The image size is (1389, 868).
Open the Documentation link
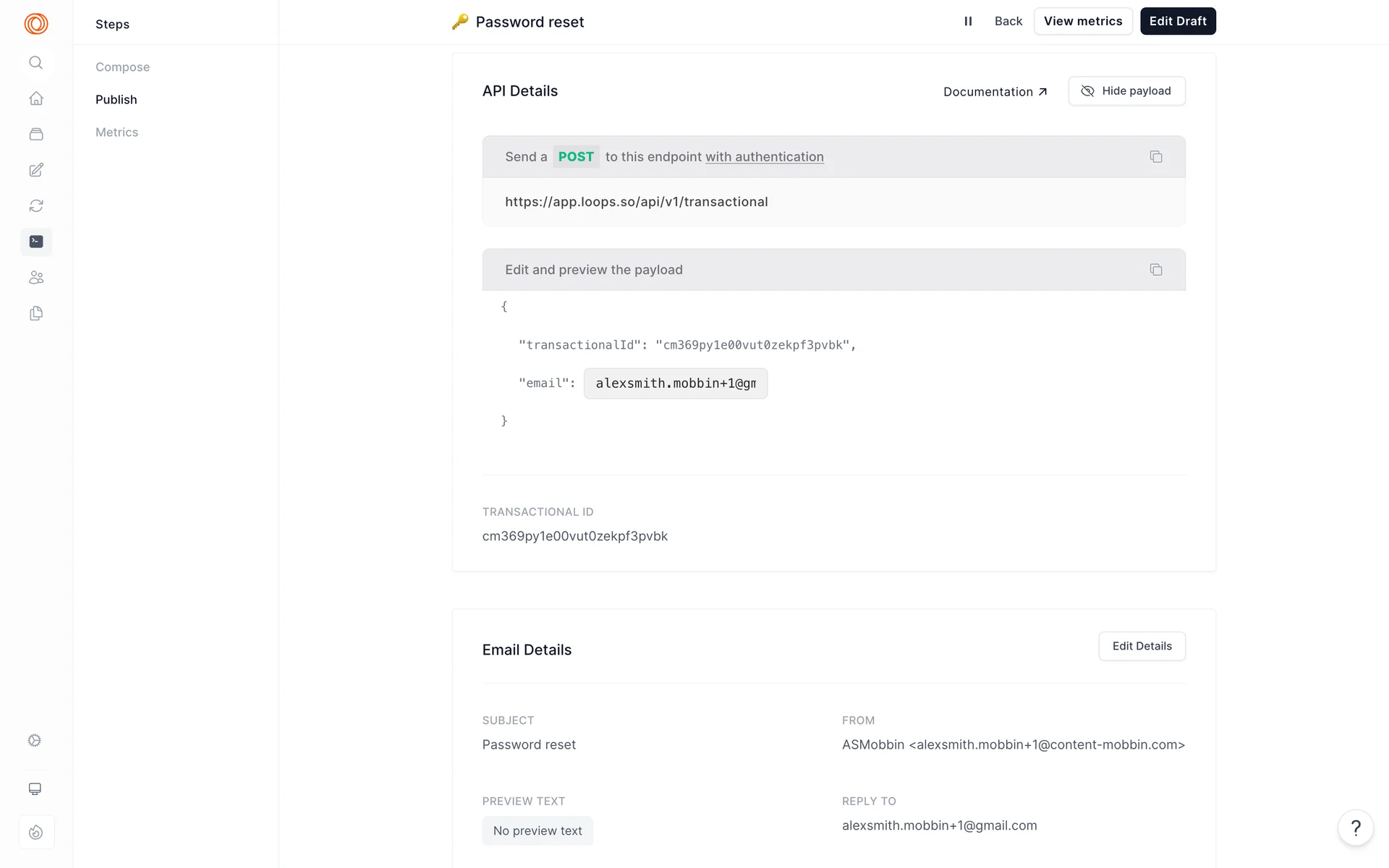click(x=995, y=92)
